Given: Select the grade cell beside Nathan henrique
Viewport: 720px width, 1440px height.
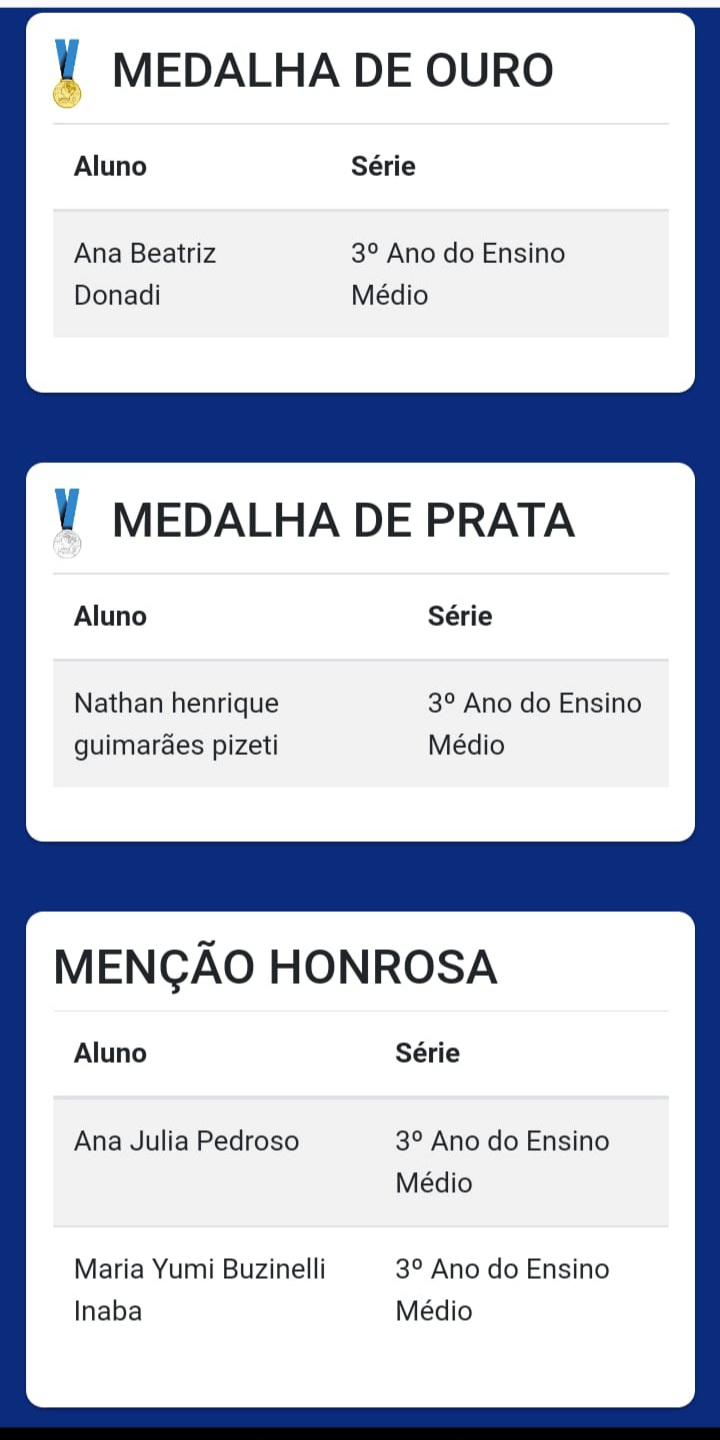Looking at the screenshot, I should pyautogui.click(x=535, y=724).
